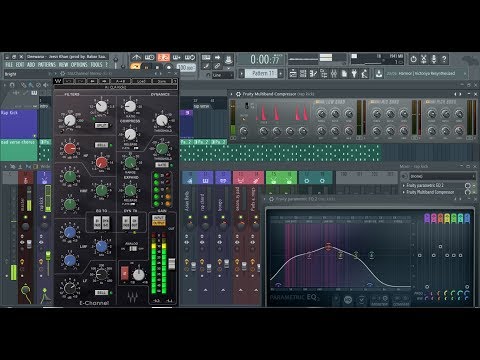Toggle the orange 3.2 countdown icon

[163, 57]
